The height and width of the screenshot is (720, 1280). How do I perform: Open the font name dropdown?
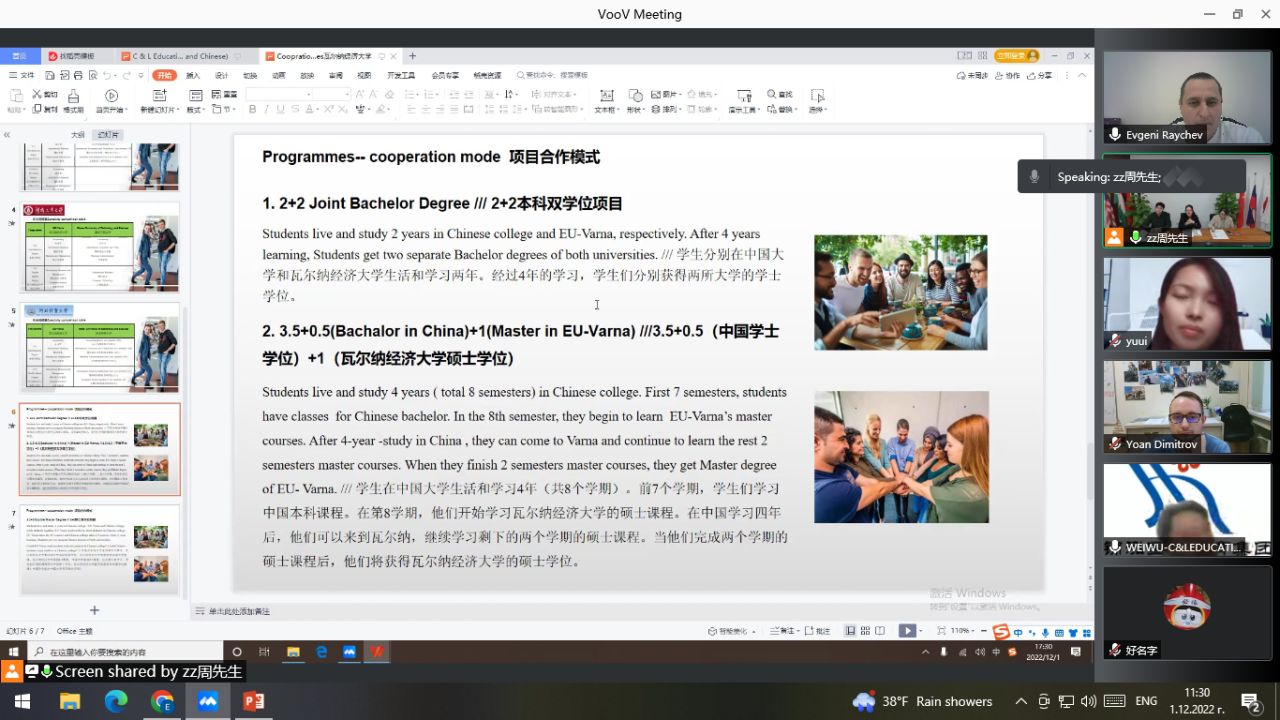tap(308, 94)
